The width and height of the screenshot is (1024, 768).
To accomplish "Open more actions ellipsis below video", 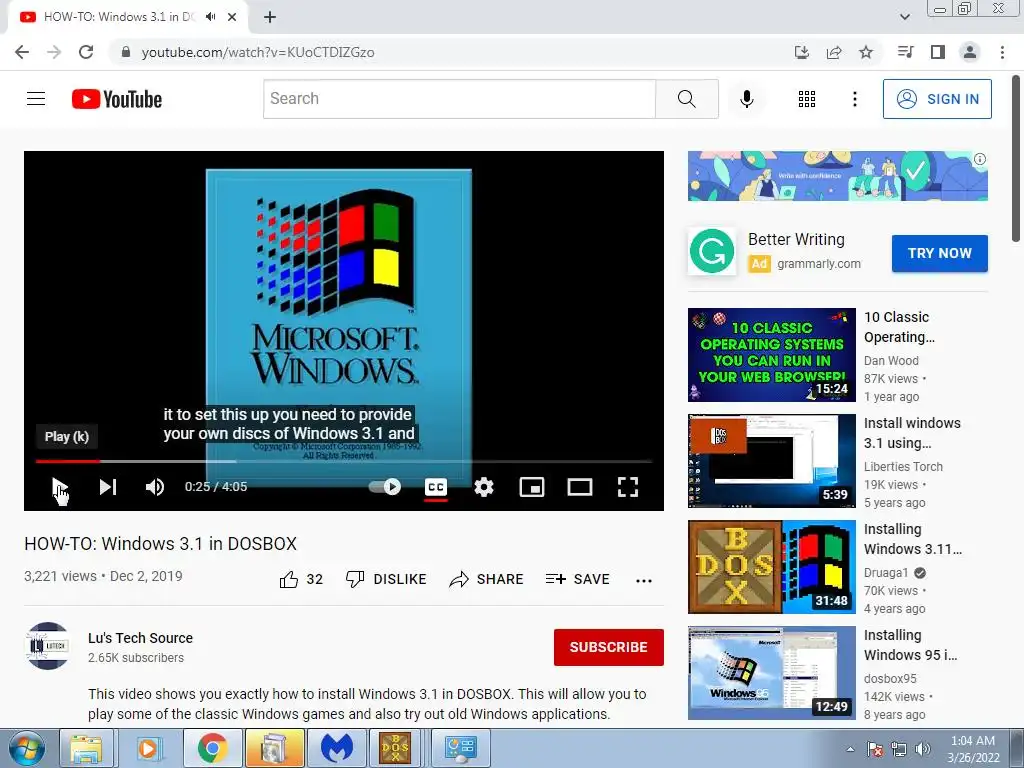I will pos(644,581).
